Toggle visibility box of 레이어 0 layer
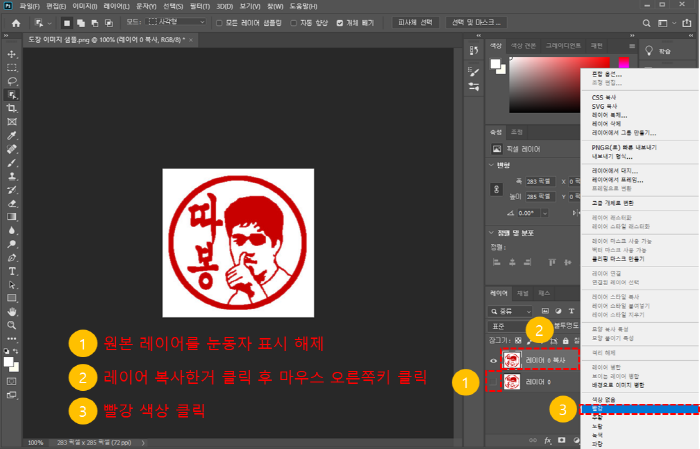 [493, 382]
